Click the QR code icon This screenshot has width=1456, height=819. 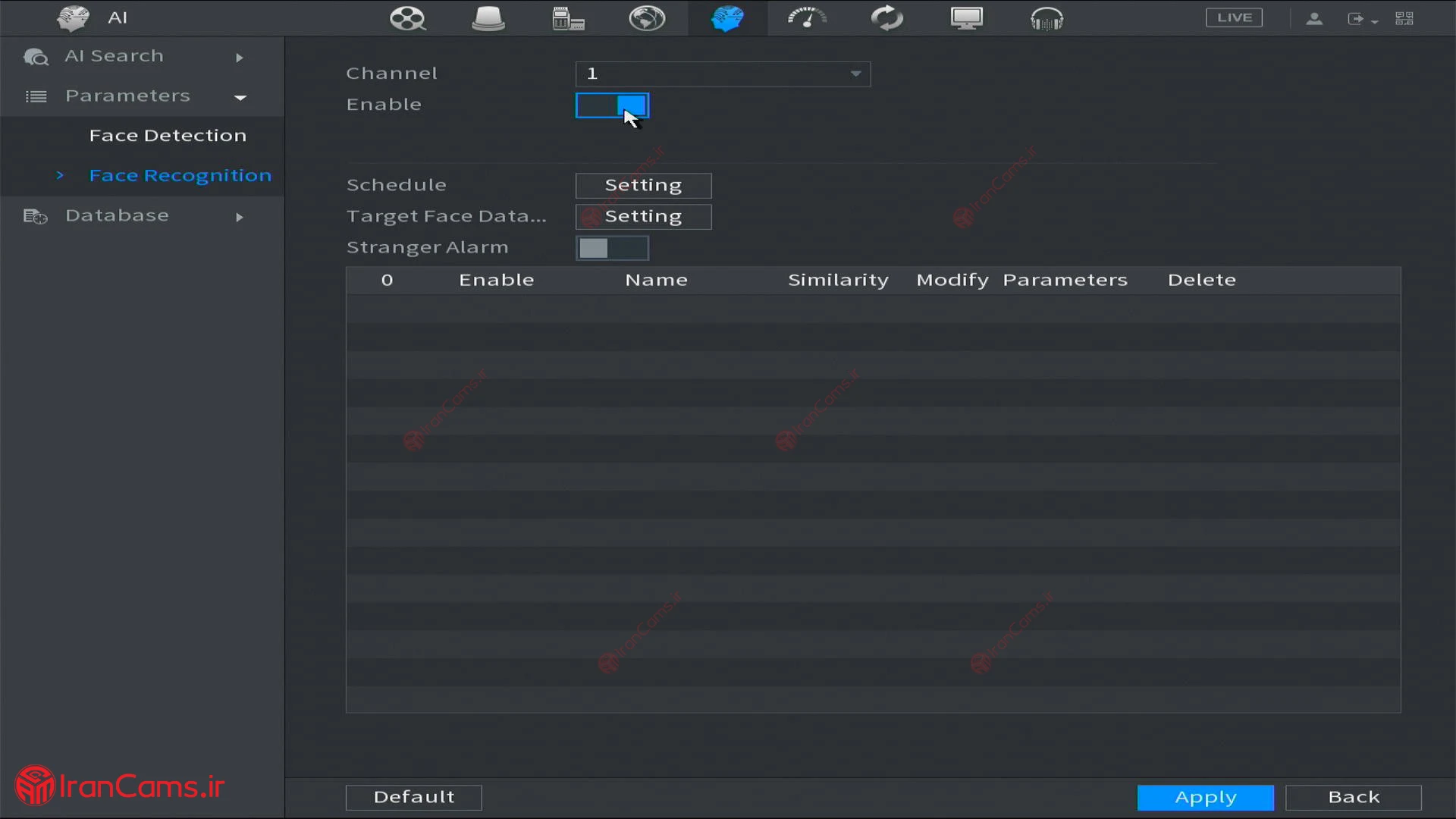pyautogui.click(x=1404, y=18)
